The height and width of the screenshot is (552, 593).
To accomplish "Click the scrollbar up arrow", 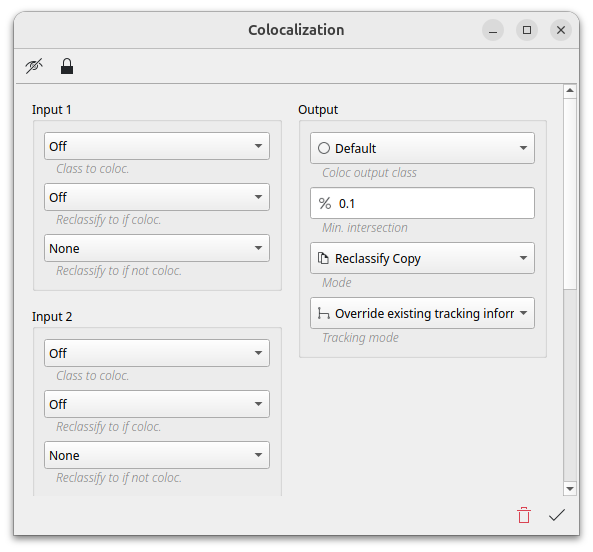I will (x=570, y=91).
